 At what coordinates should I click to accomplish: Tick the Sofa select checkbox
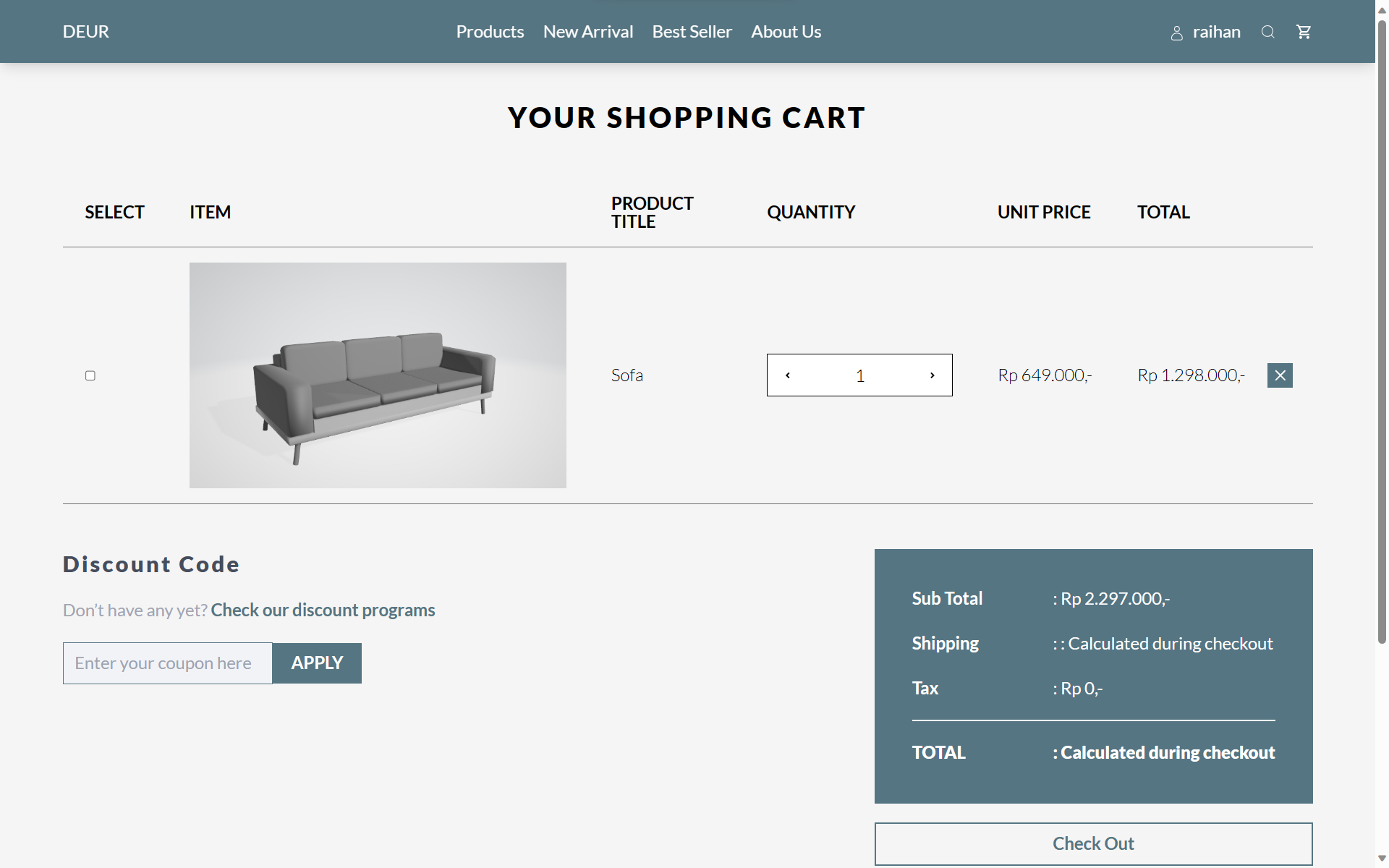pos(90,375)
